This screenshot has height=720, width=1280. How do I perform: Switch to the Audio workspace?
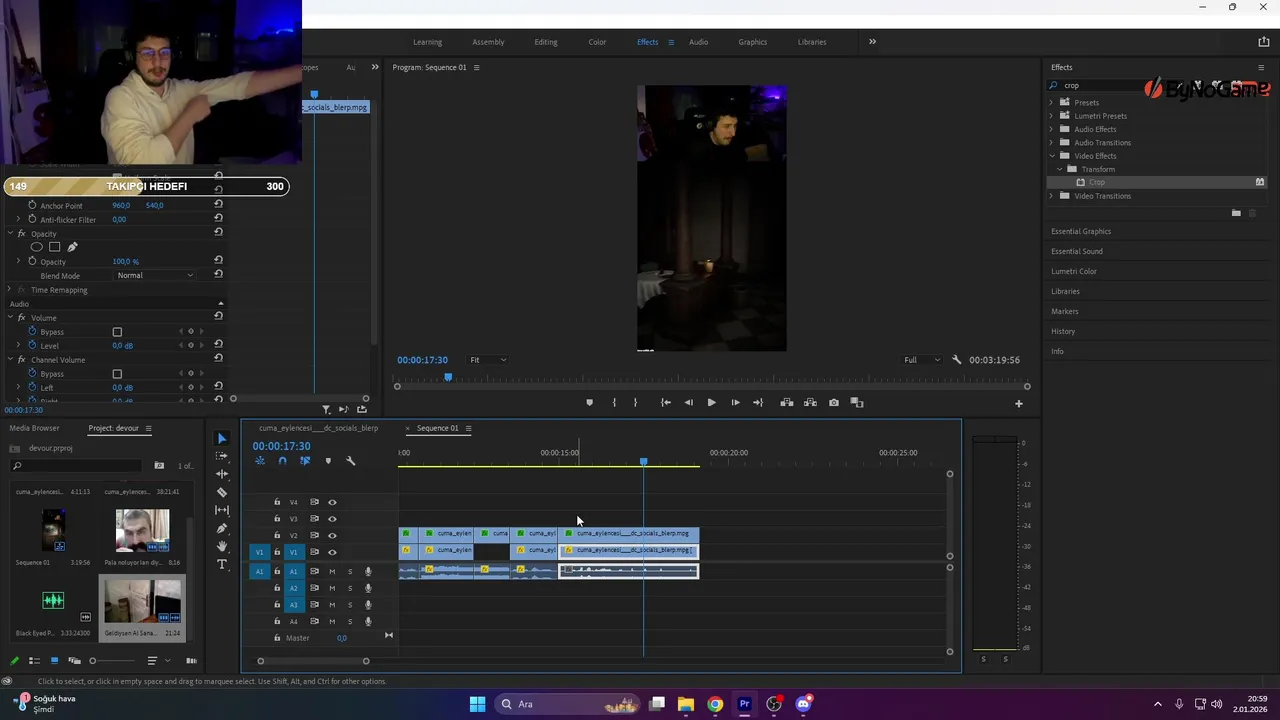698,42
